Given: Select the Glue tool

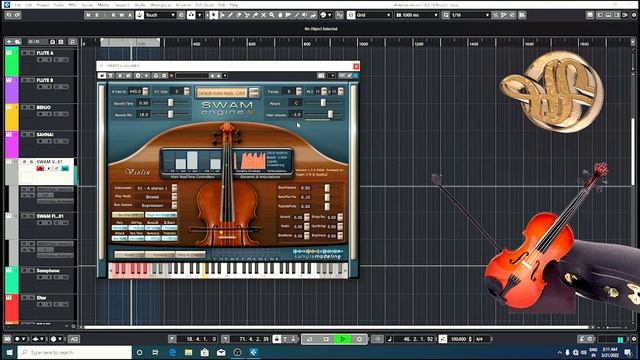Looking at the screenshot, I should (255, 15).
